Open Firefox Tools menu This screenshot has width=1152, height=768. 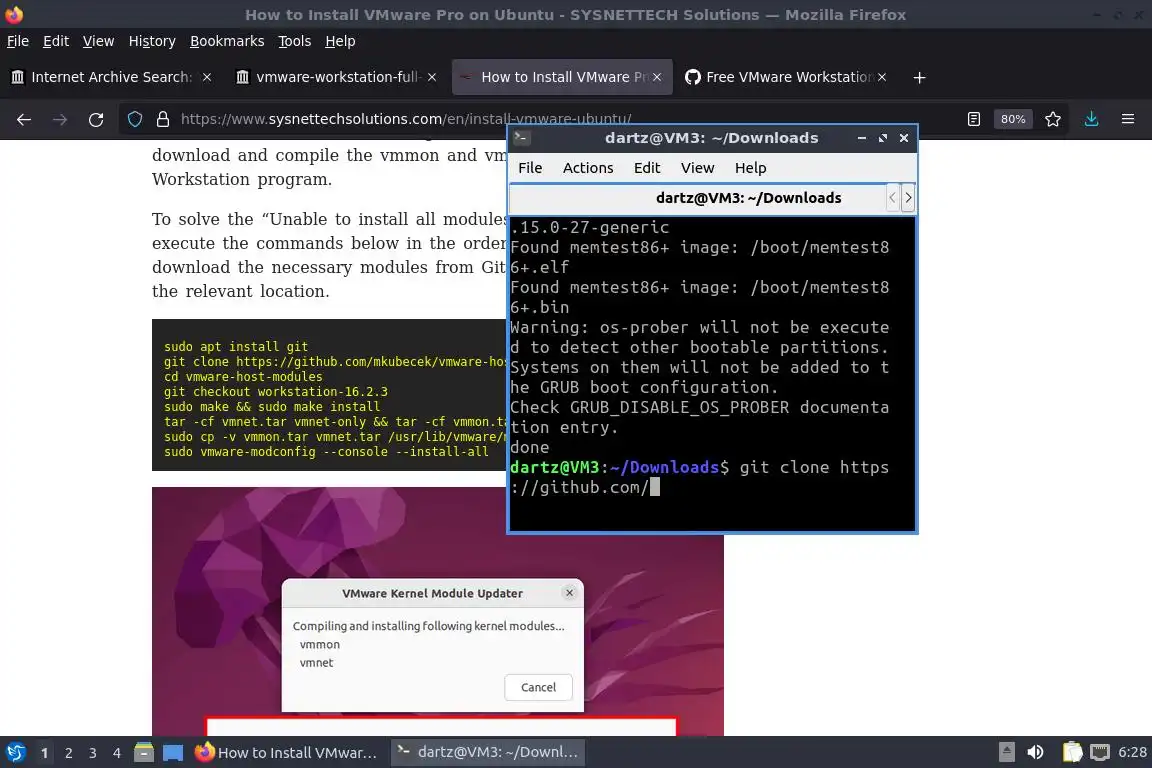295,41
